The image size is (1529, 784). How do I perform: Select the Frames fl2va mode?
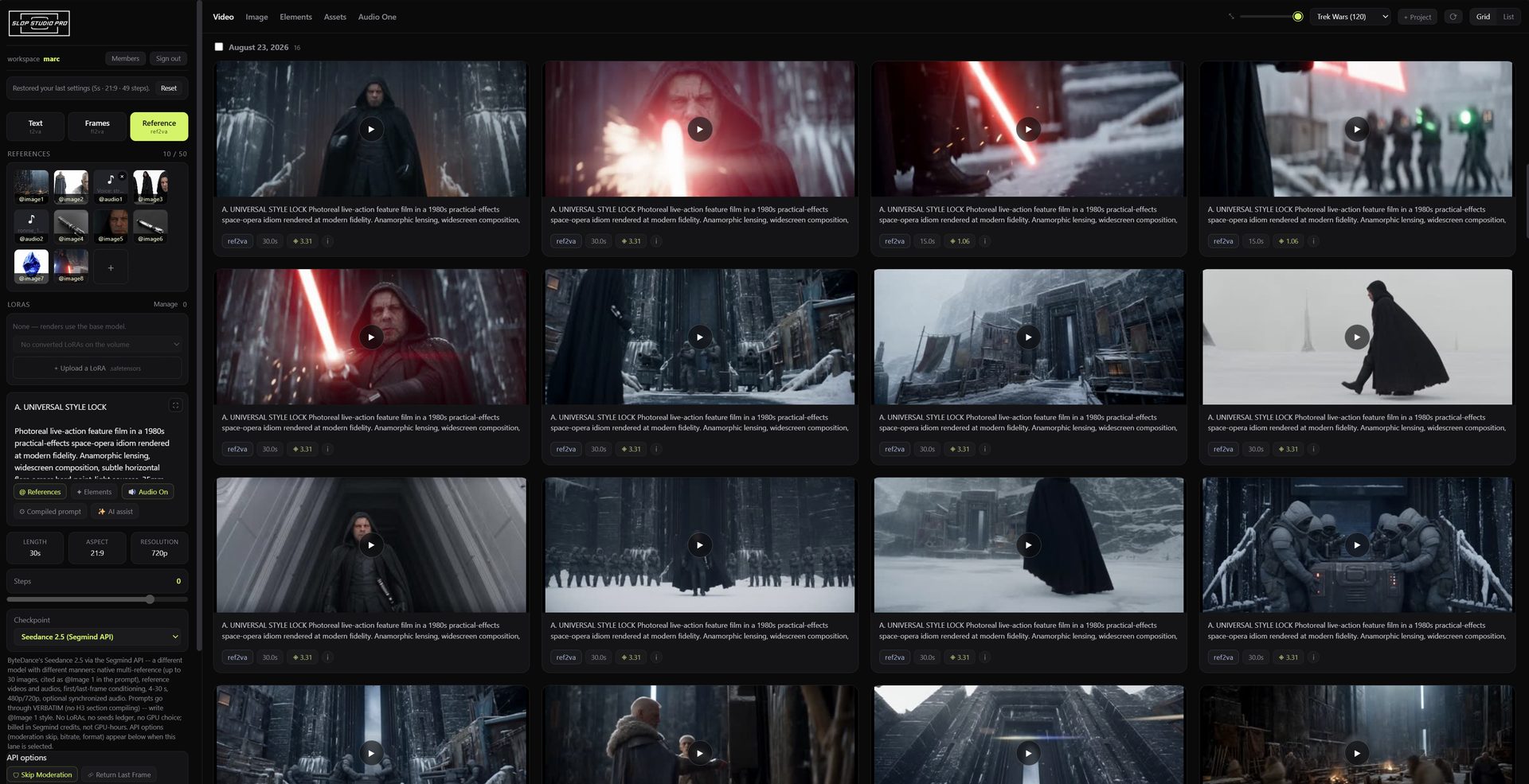97,127
